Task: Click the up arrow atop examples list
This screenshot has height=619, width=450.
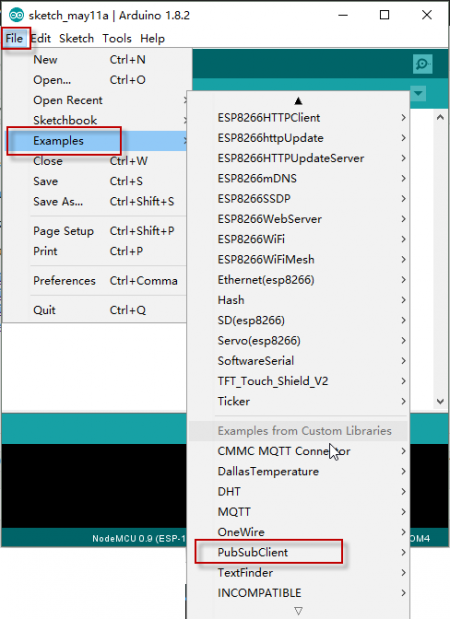Action: pos(298,101)
